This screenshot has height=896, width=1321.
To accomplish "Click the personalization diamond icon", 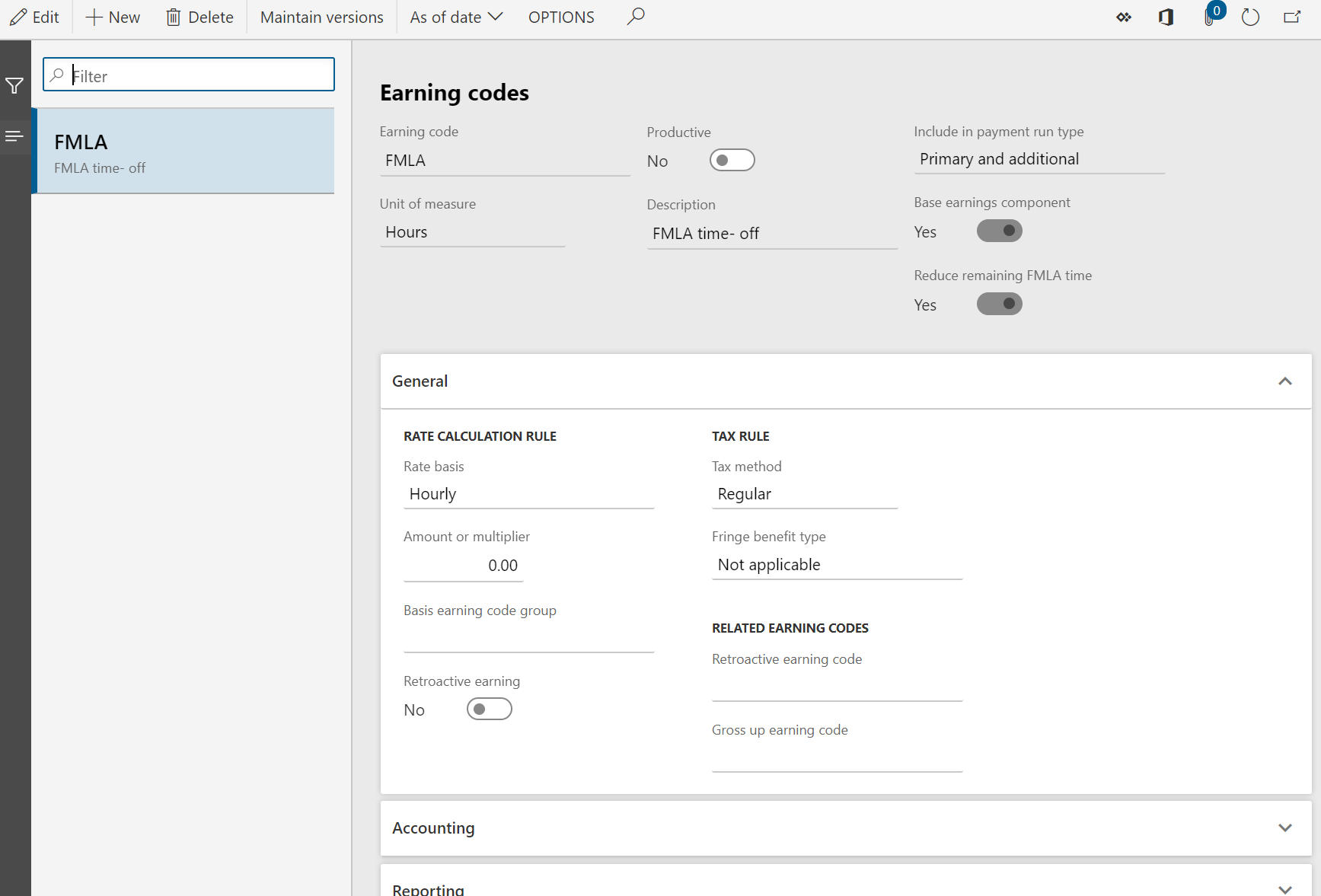I will pyautogui.click(x=1124, y=17).
